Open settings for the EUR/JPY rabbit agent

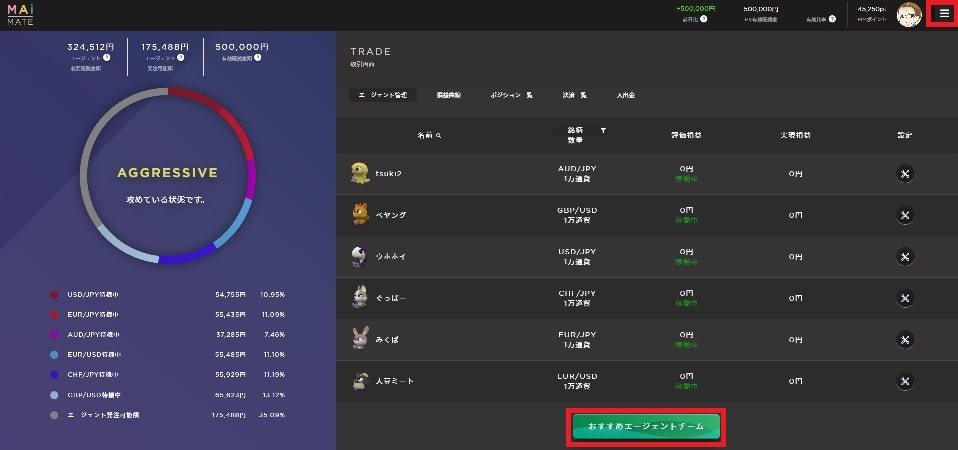coord(905,339)
